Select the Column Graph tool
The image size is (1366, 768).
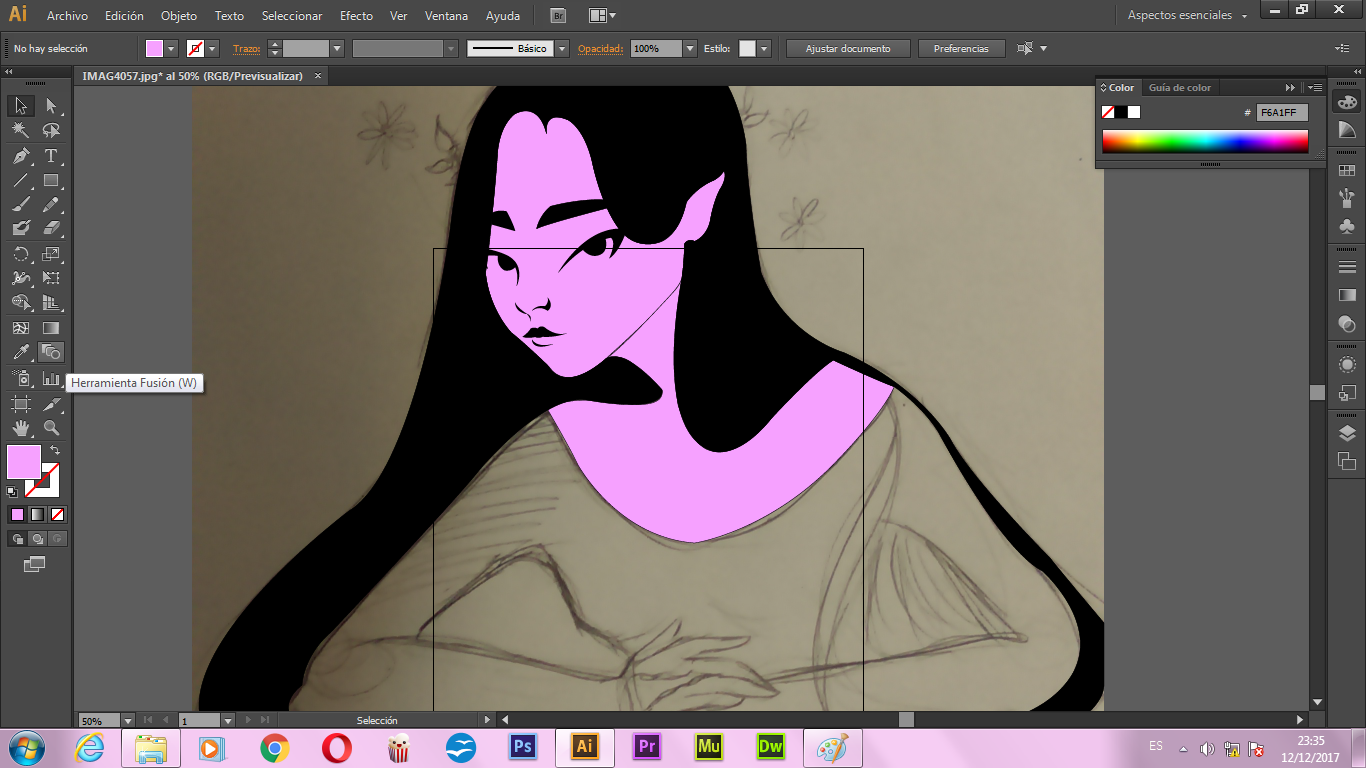tap(51, 379)
